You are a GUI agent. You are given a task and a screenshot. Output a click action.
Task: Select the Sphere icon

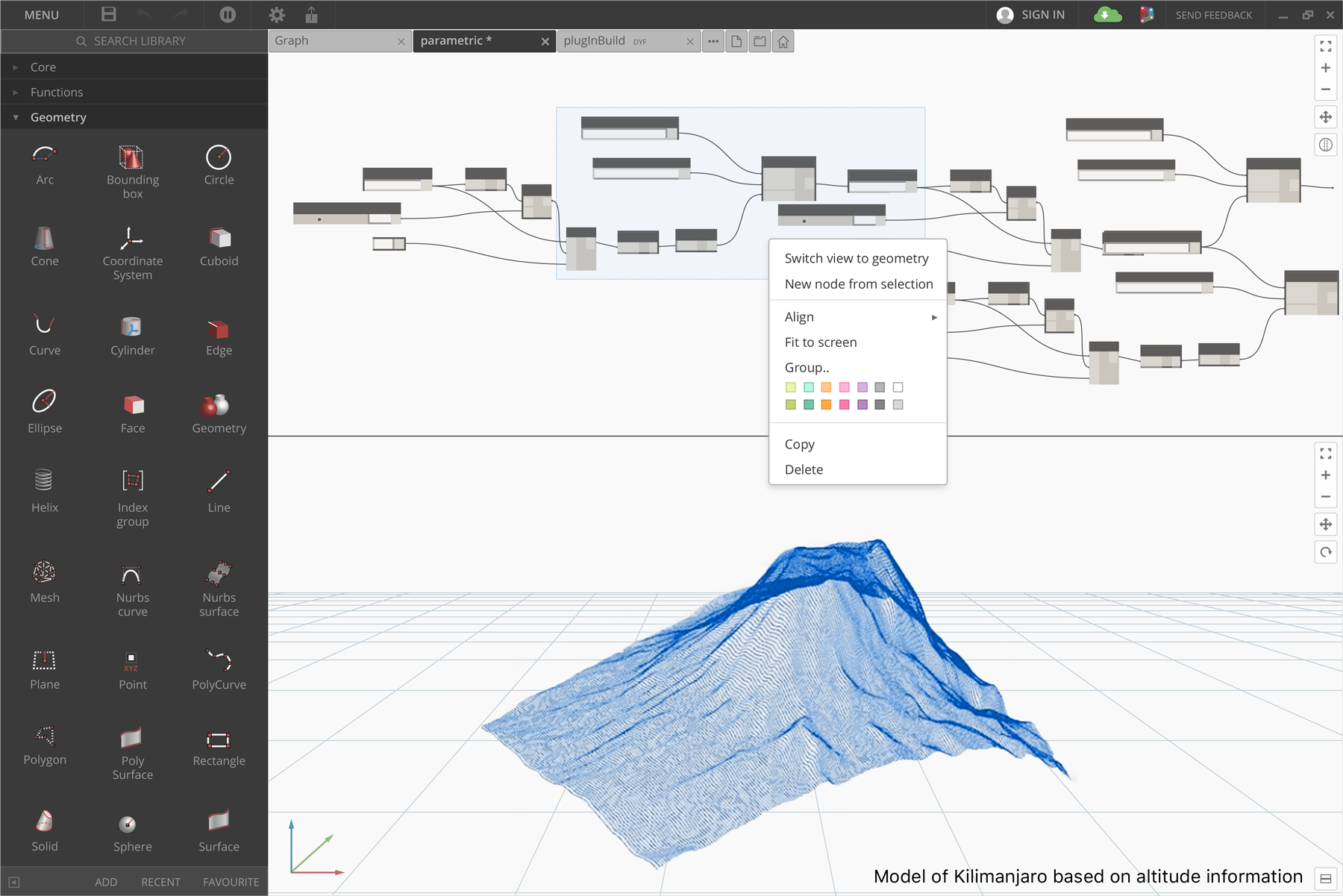tap(128, 824)
